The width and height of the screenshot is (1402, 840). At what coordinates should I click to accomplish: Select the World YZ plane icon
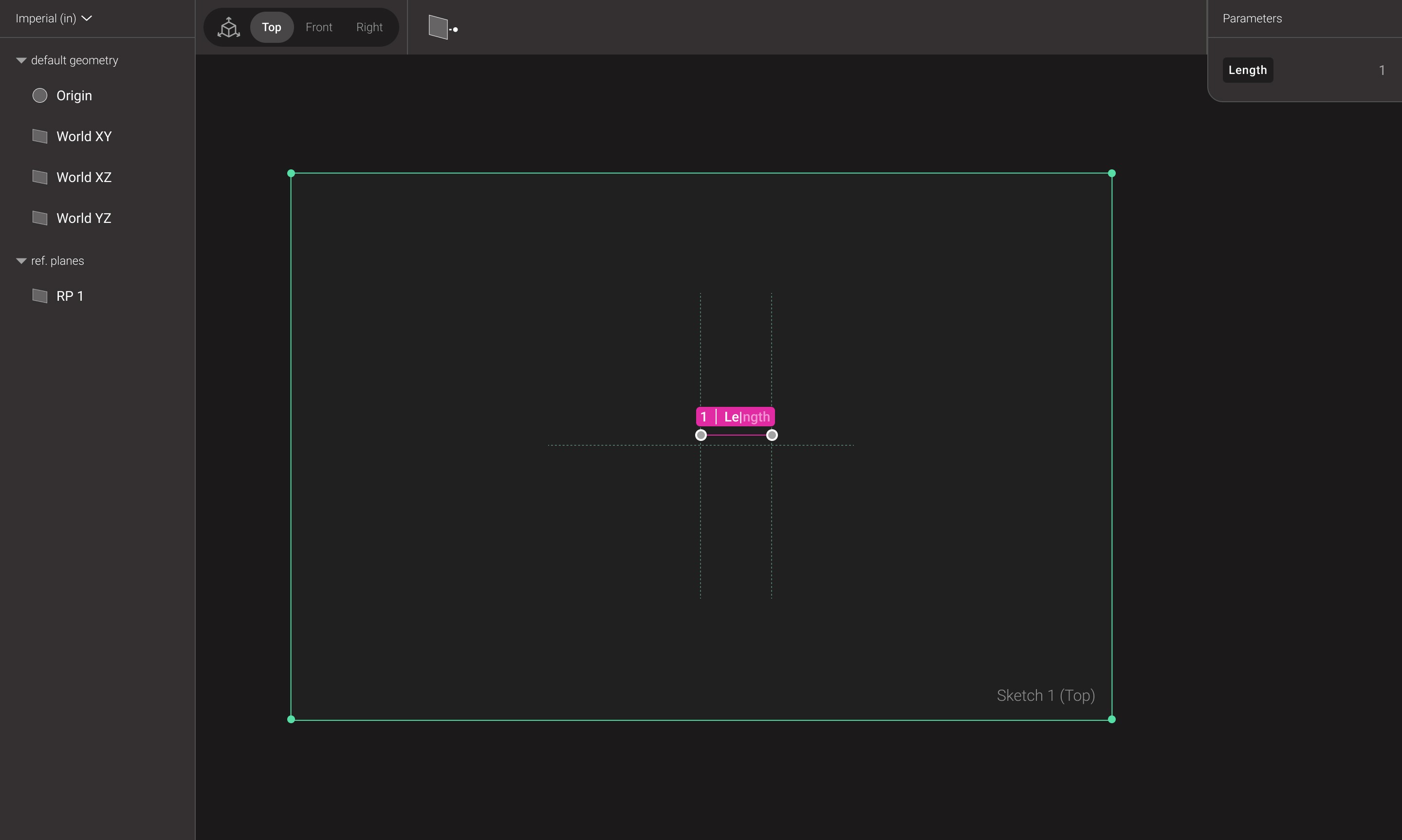[x=39, y=218]
